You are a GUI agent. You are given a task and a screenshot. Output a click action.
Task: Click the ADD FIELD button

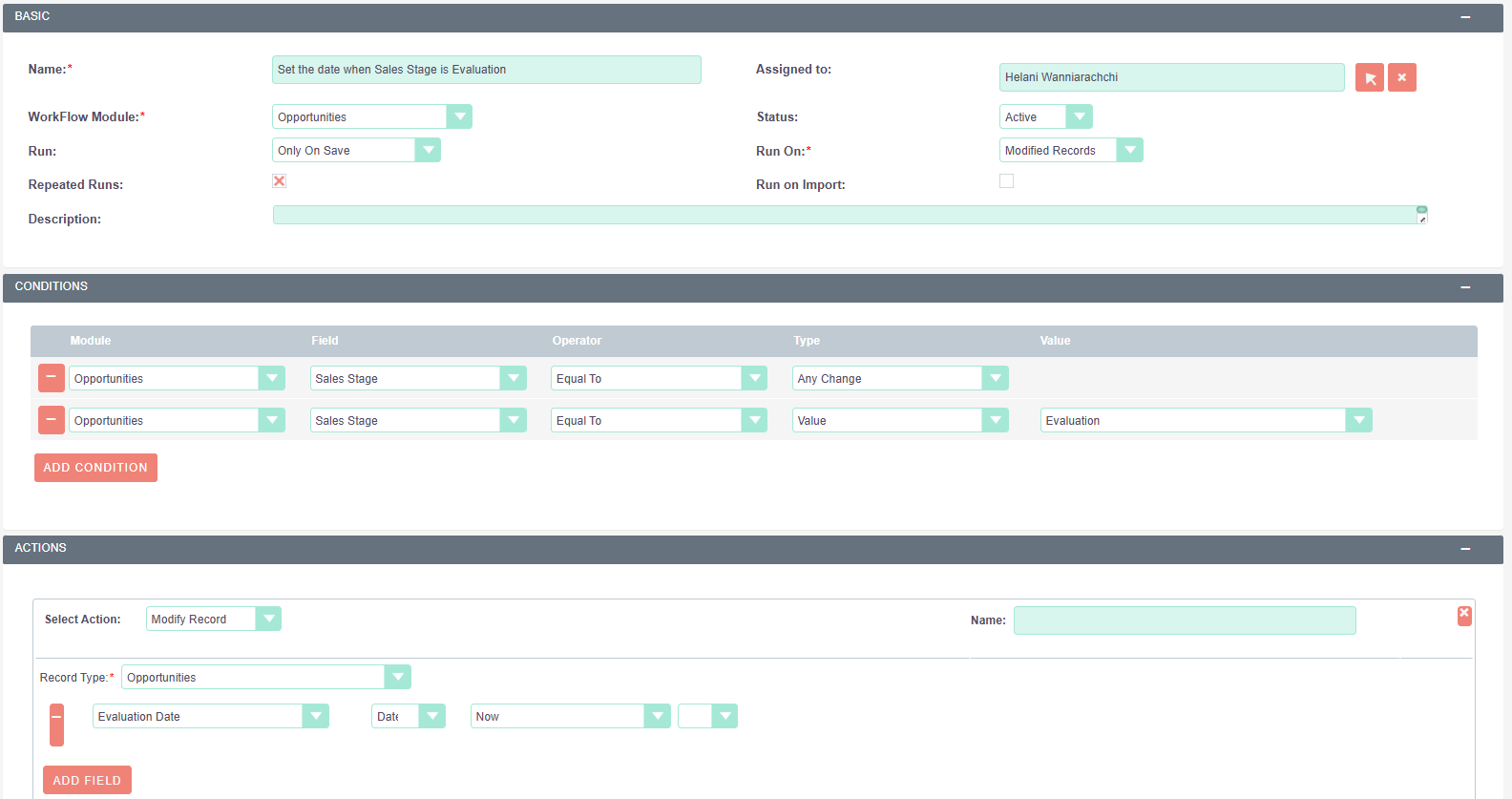tap(87, 780)
